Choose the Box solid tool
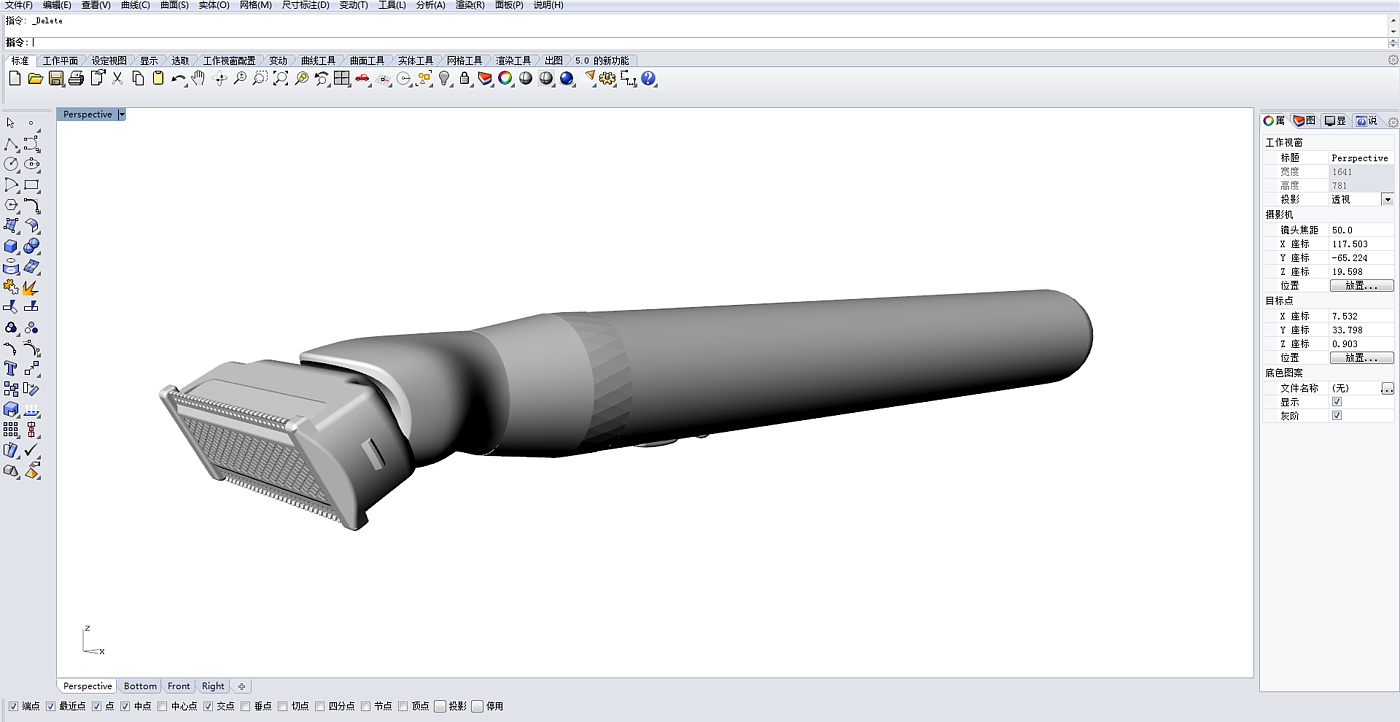The image size is (1400, 722). coord(11,246)
